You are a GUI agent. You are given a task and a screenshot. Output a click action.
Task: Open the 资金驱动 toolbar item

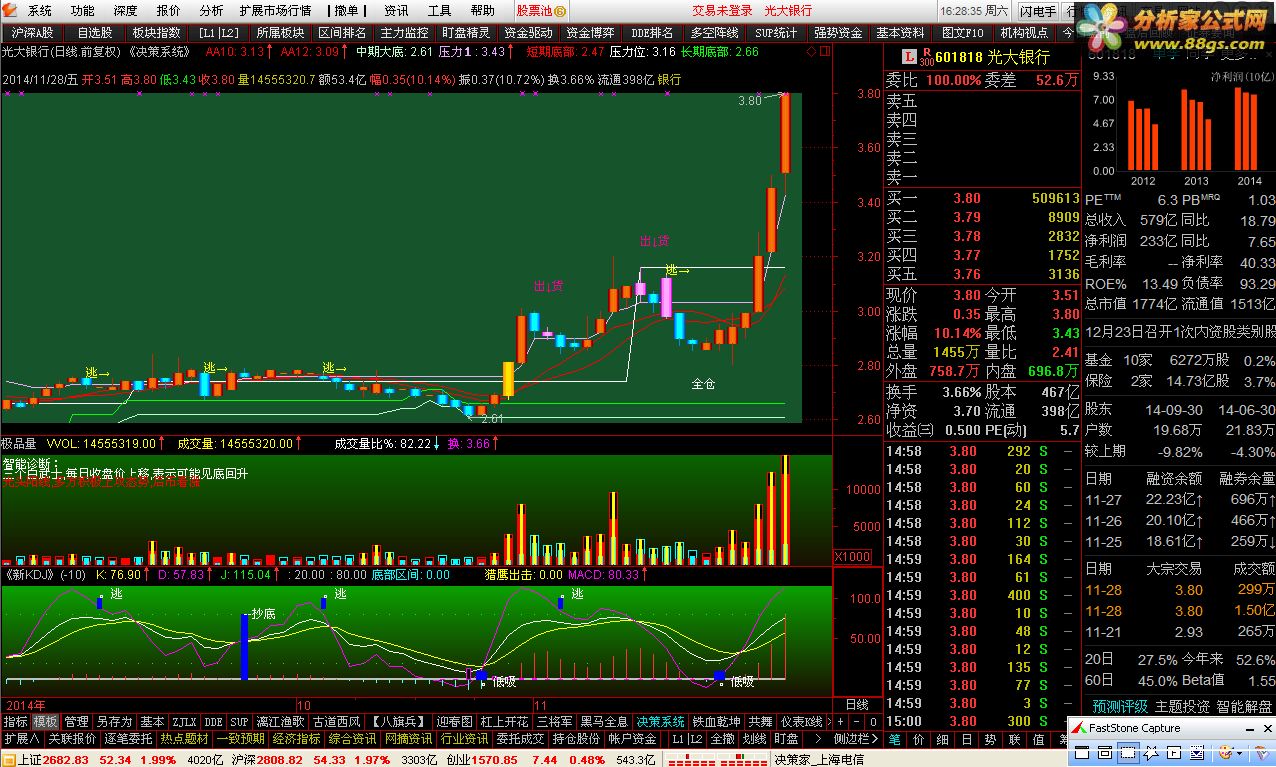point(528,32)
